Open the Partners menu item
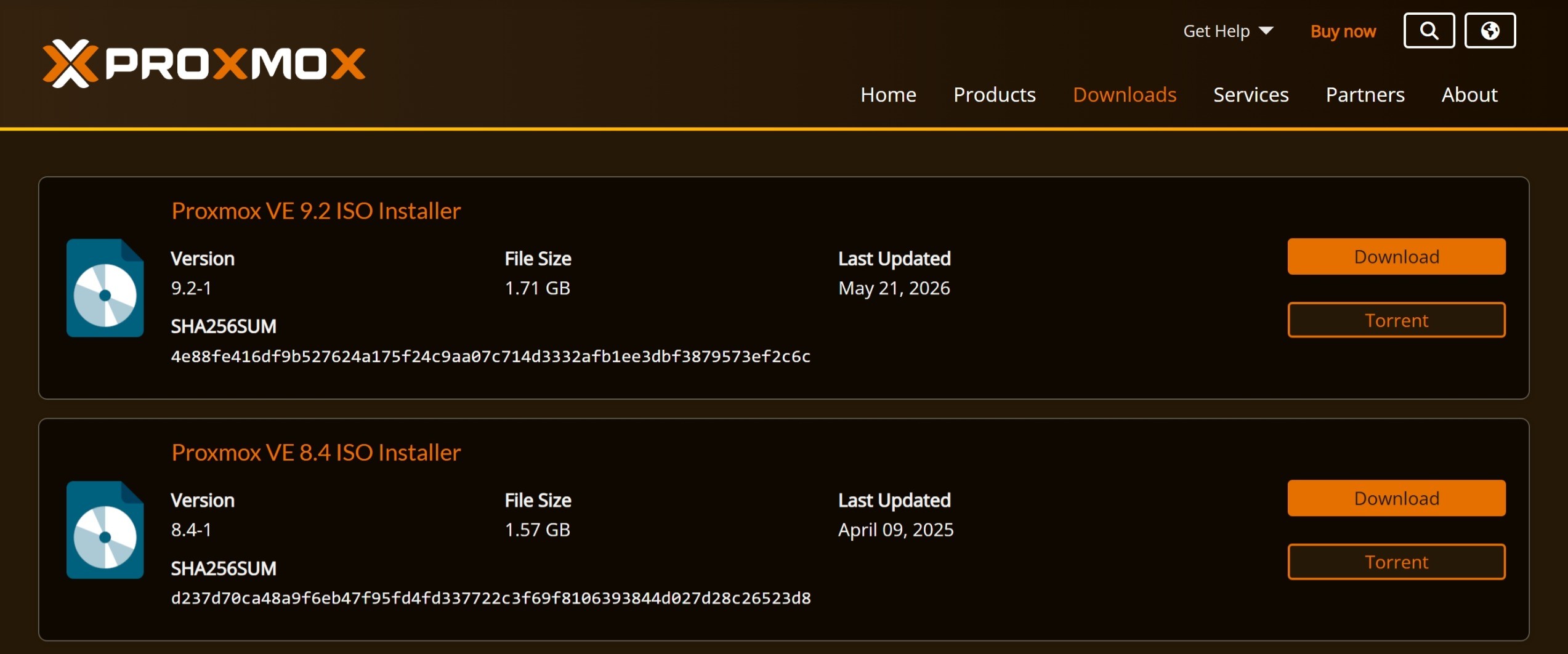1568x654 pixels. point(1365,94)
